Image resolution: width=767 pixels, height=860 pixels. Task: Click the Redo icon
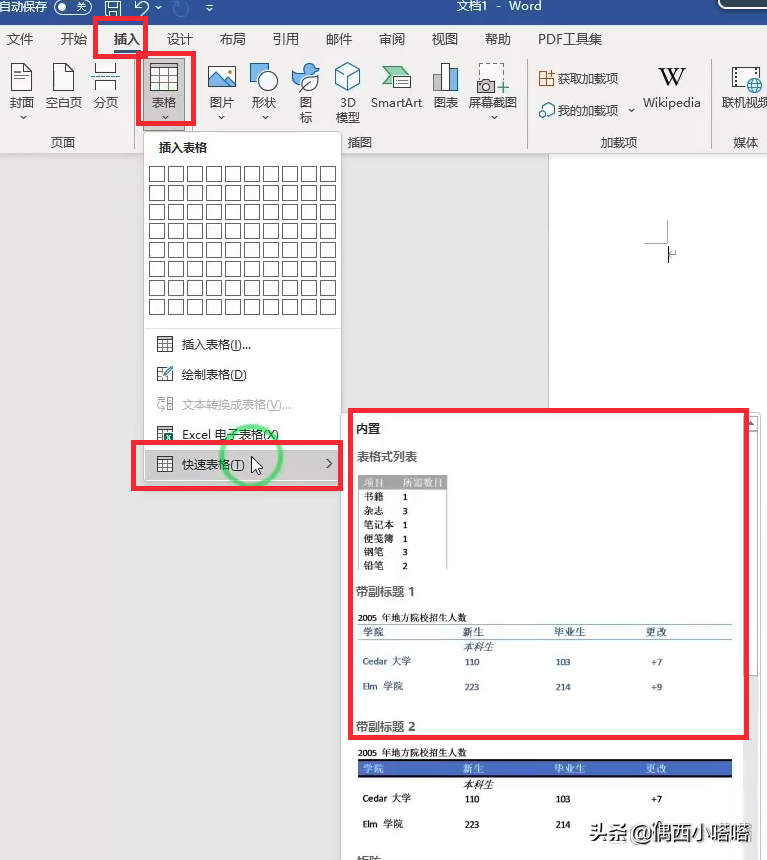pos(181,8)
